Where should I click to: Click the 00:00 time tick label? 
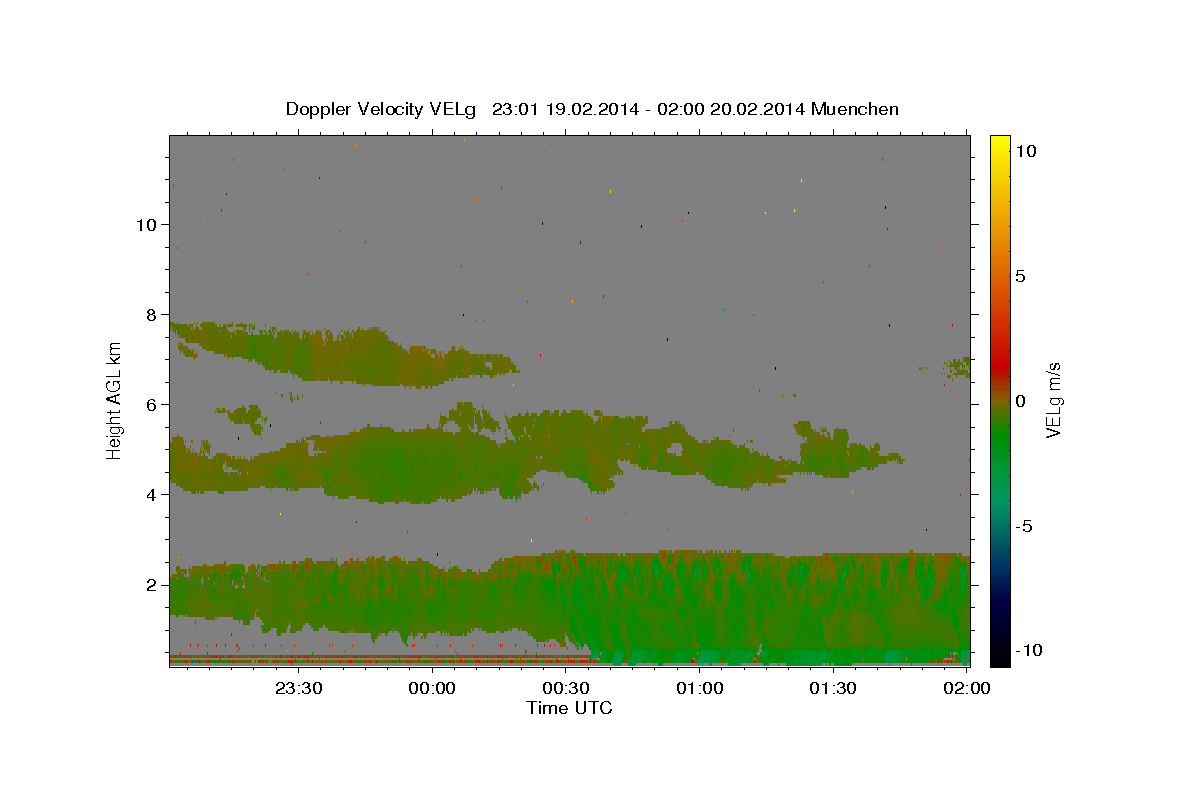click(432, 689)
